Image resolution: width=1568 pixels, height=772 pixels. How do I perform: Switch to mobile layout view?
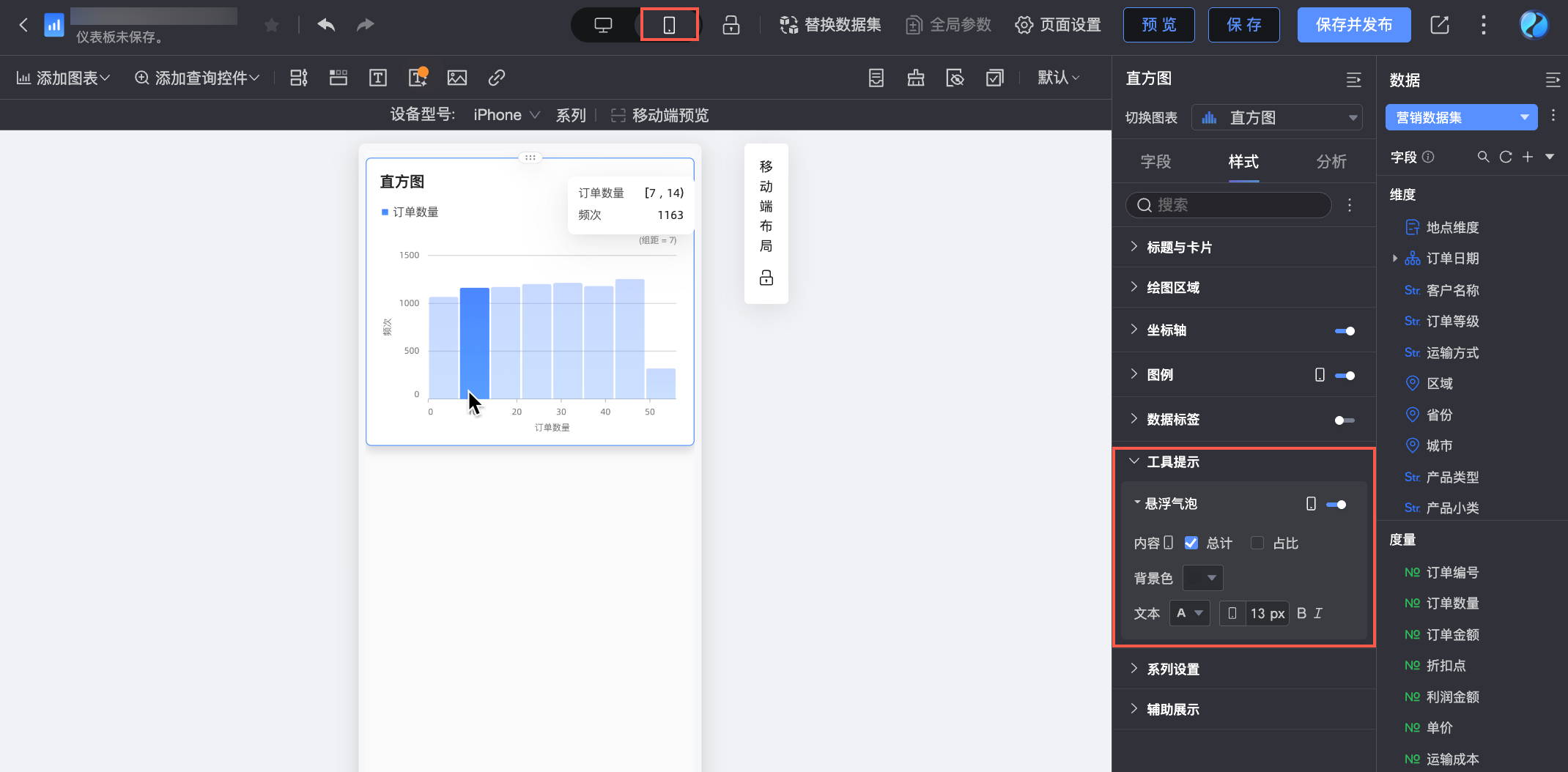pos(669,25)
